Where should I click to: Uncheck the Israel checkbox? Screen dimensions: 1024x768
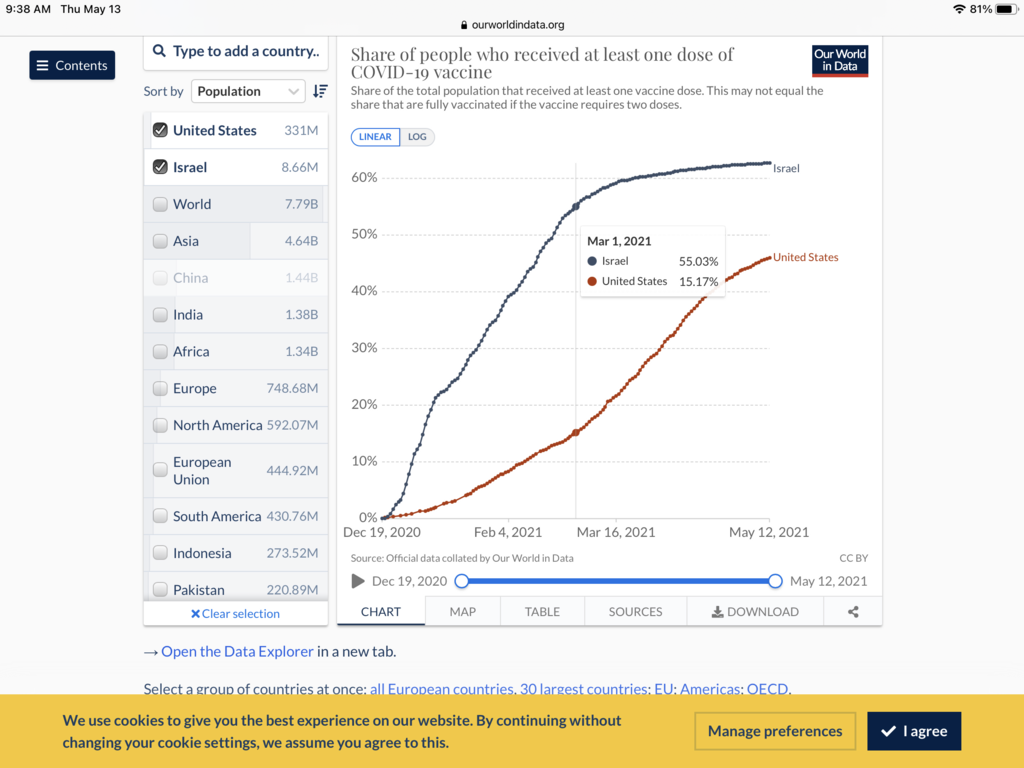pyautogui.click(x=160, y=167)
